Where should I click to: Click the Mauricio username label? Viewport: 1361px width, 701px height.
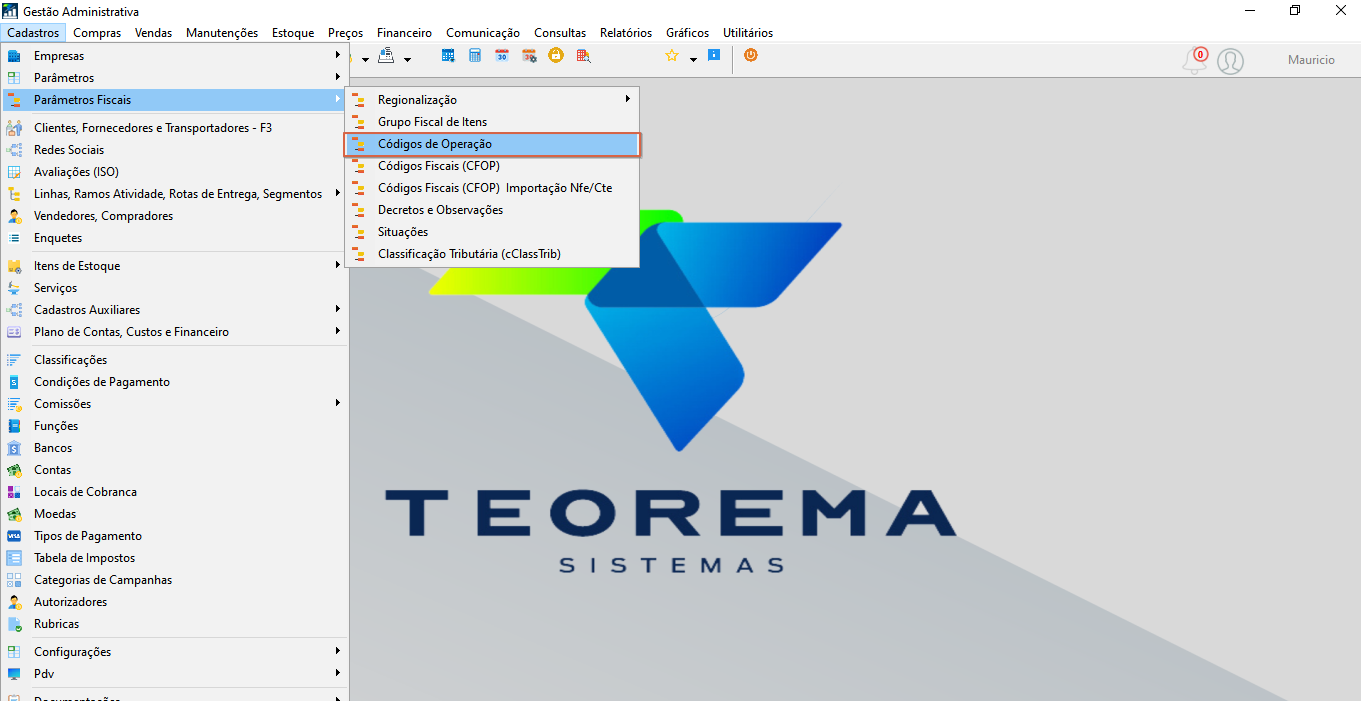coord(1311,60)
